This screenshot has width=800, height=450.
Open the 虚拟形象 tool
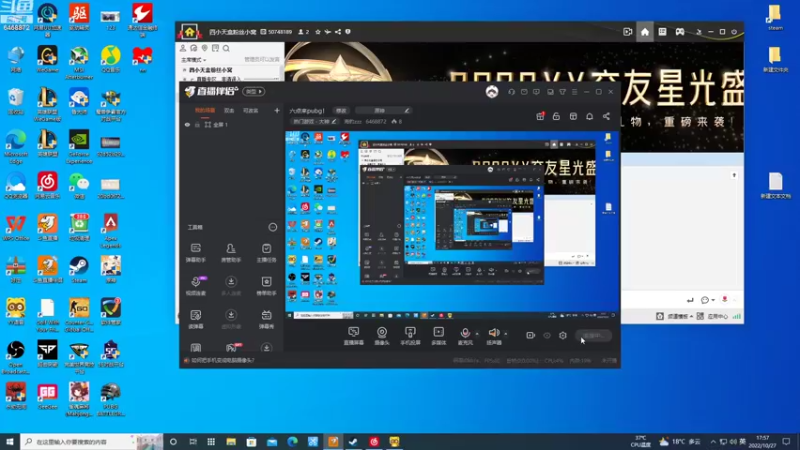point(231,319)
